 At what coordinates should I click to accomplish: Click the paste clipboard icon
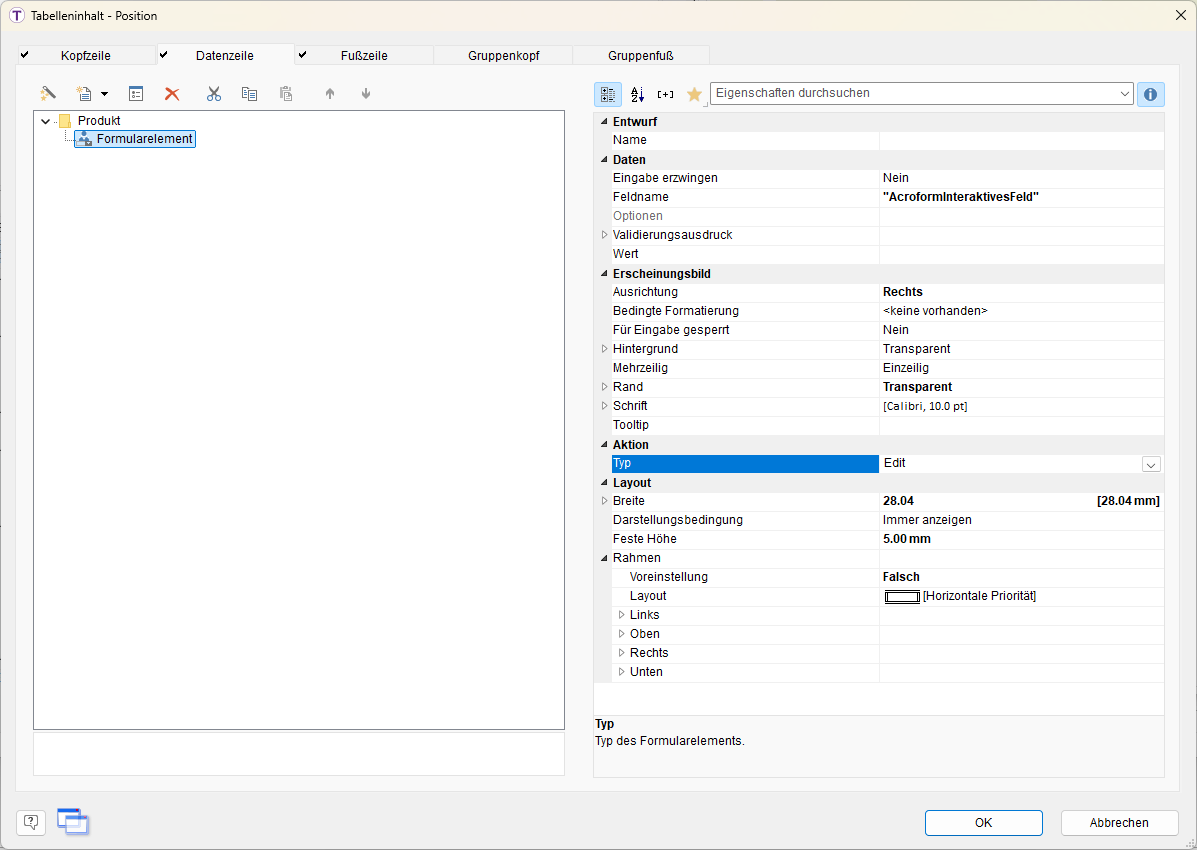[286, 93]
